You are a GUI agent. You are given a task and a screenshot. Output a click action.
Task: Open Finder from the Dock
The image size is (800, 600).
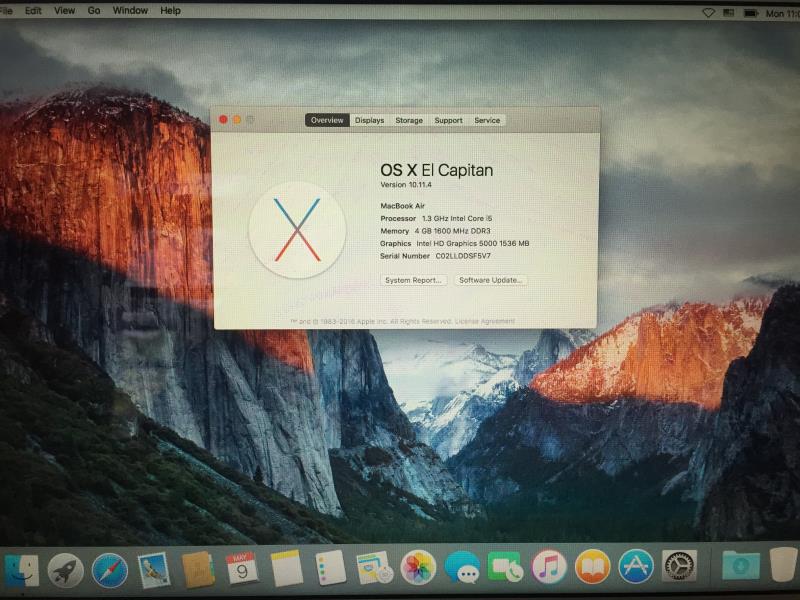20,570
